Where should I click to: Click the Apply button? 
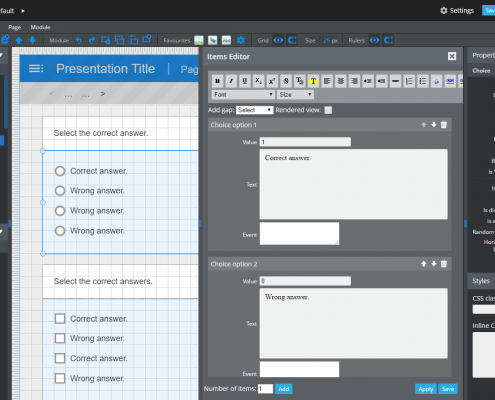point(426,389)
